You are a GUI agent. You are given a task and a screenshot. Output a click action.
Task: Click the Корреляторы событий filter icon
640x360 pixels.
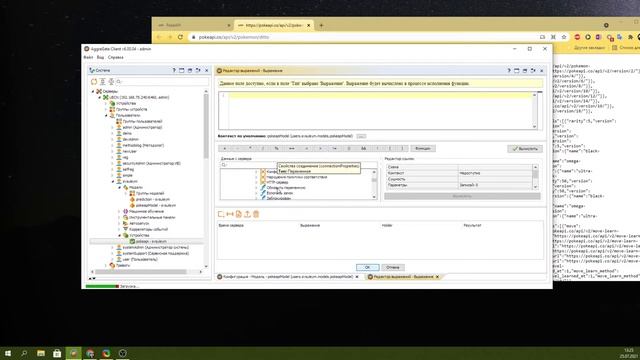[126, 229]
